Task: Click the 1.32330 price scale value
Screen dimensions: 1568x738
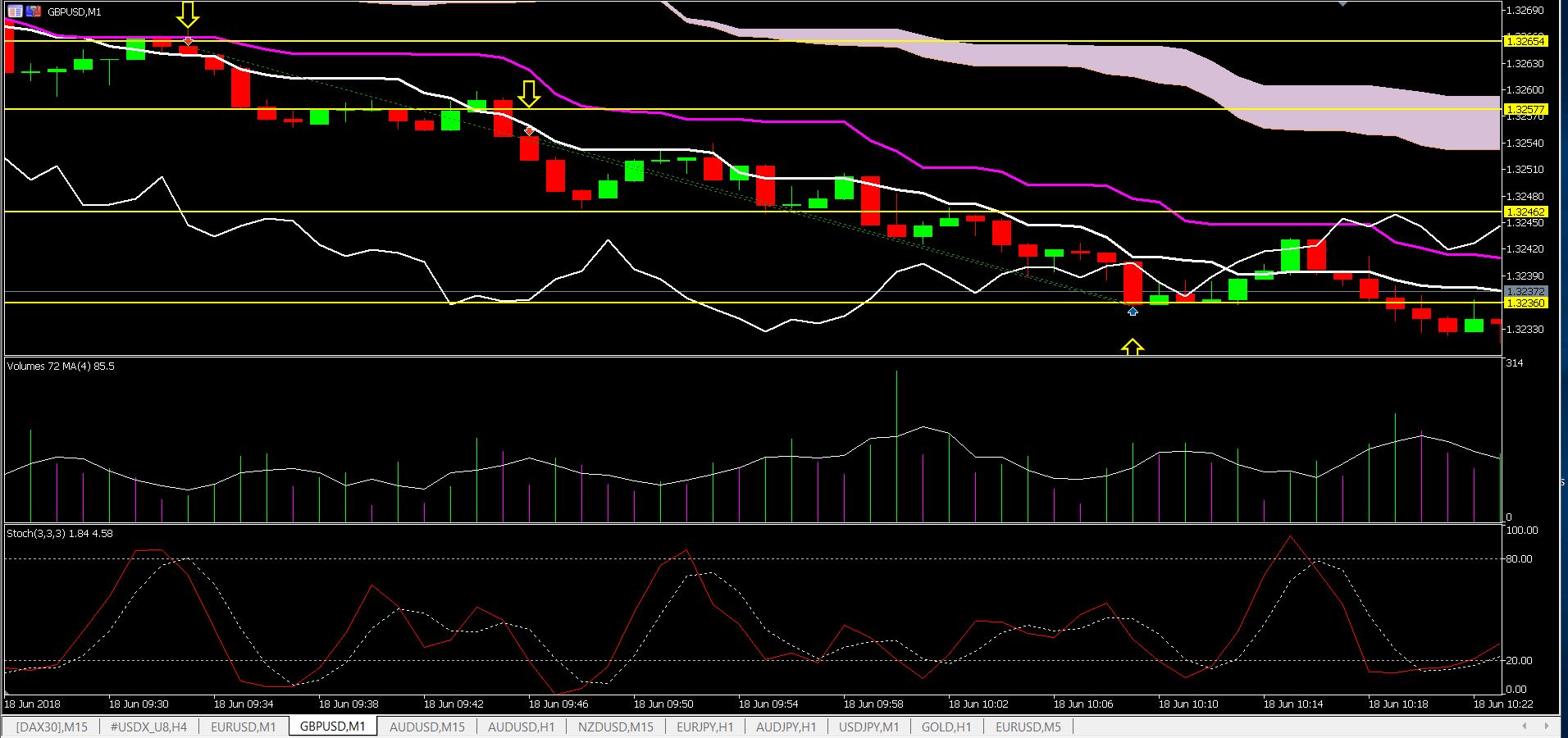Action: (x=1525, y=330)
